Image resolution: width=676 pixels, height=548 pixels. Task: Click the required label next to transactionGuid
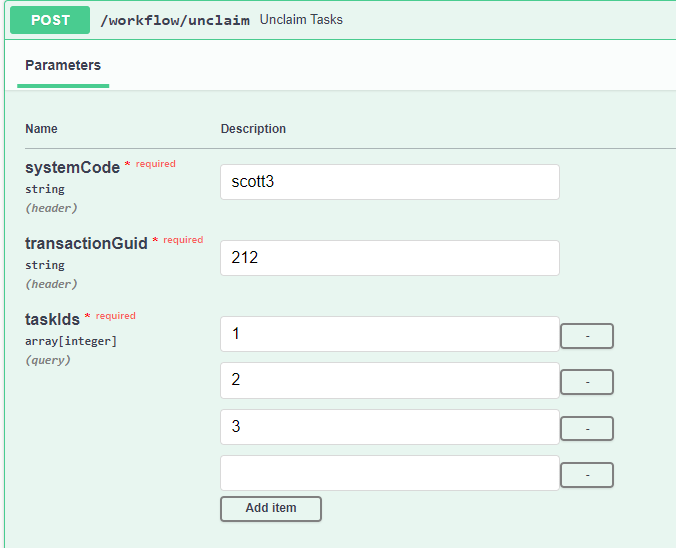click(183, 240)
